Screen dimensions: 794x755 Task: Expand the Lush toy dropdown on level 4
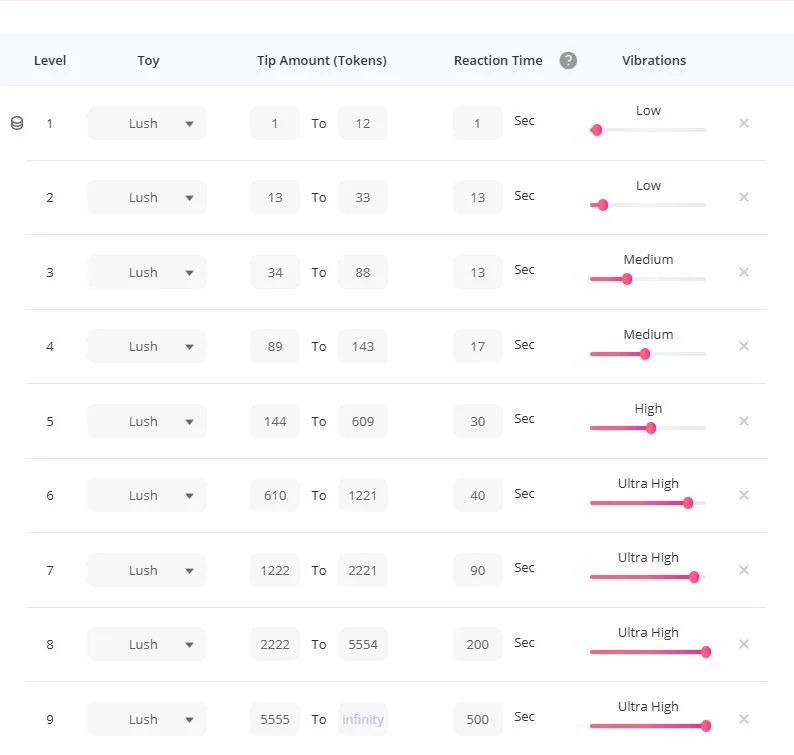pyautogui.click(x=147, y=346)
